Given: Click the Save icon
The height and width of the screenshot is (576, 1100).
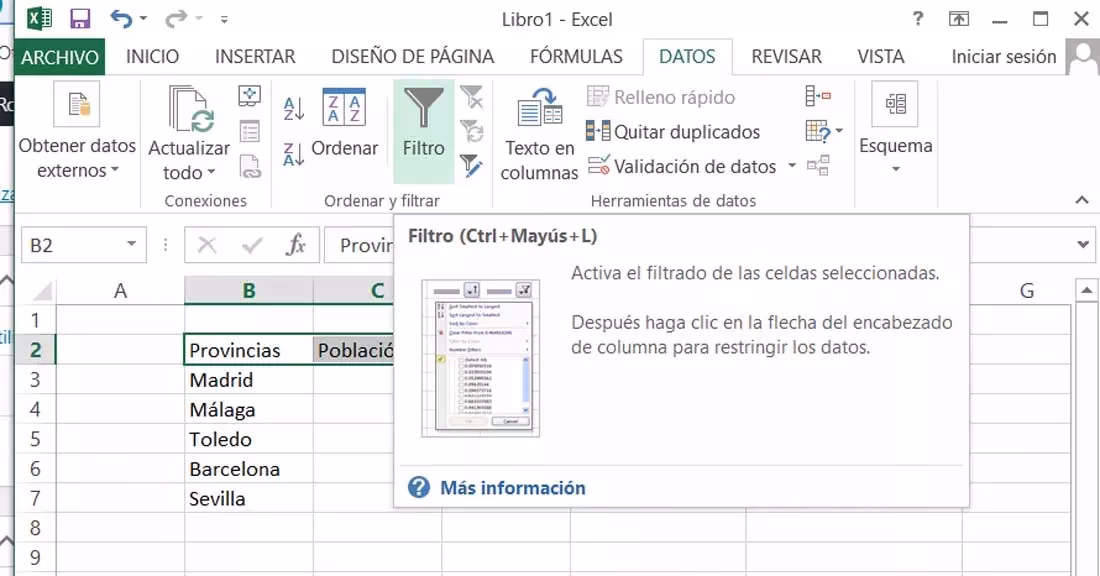Looking at the screenshot, I should point(81,18).
